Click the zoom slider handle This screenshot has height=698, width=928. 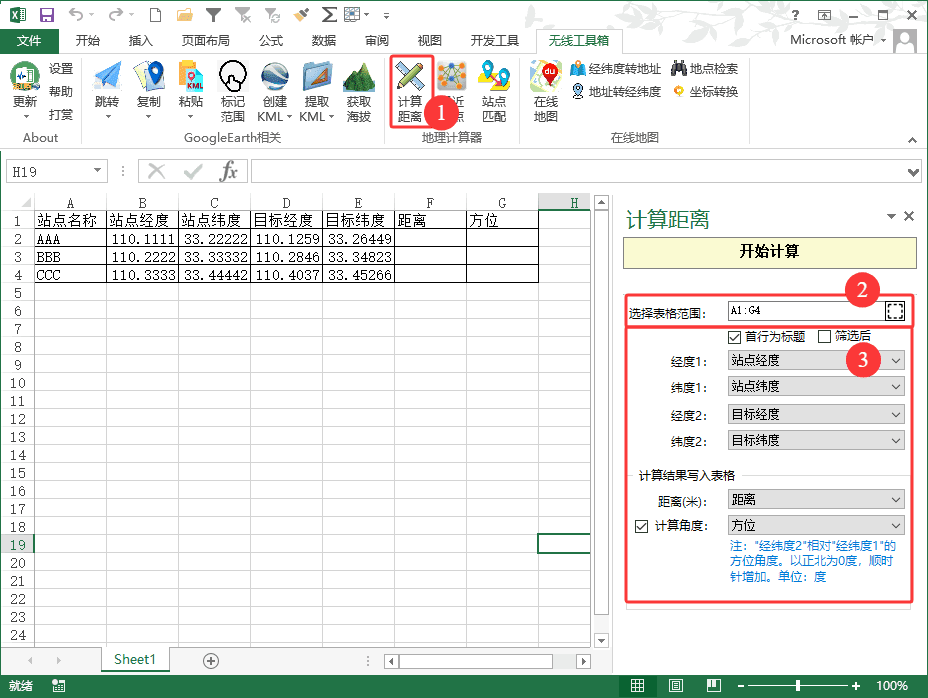pos(798,686)
